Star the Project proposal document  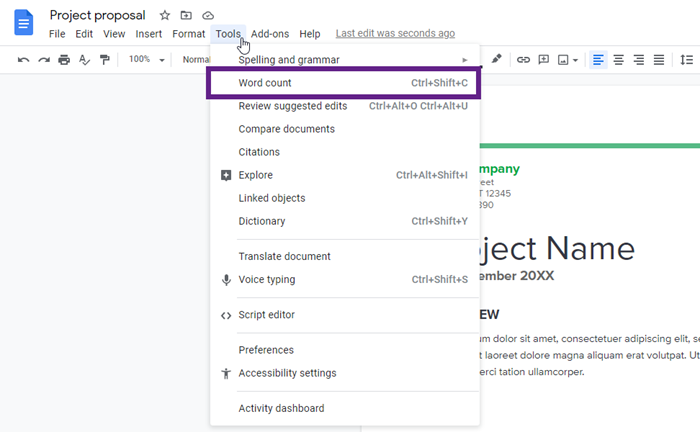tap(165, 15)
